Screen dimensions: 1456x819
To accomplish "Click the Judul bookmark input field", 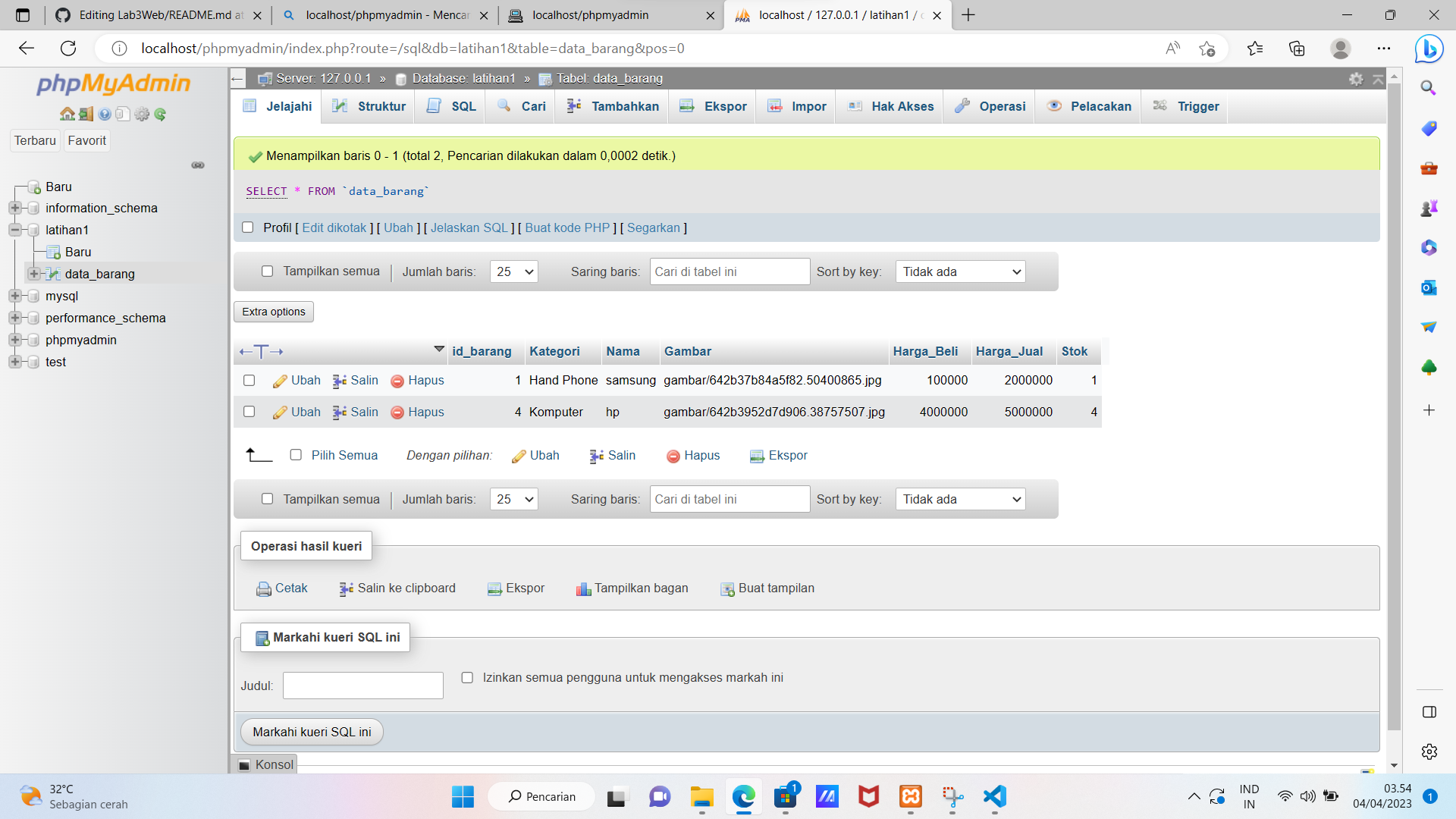I will (x=362, y=686).
